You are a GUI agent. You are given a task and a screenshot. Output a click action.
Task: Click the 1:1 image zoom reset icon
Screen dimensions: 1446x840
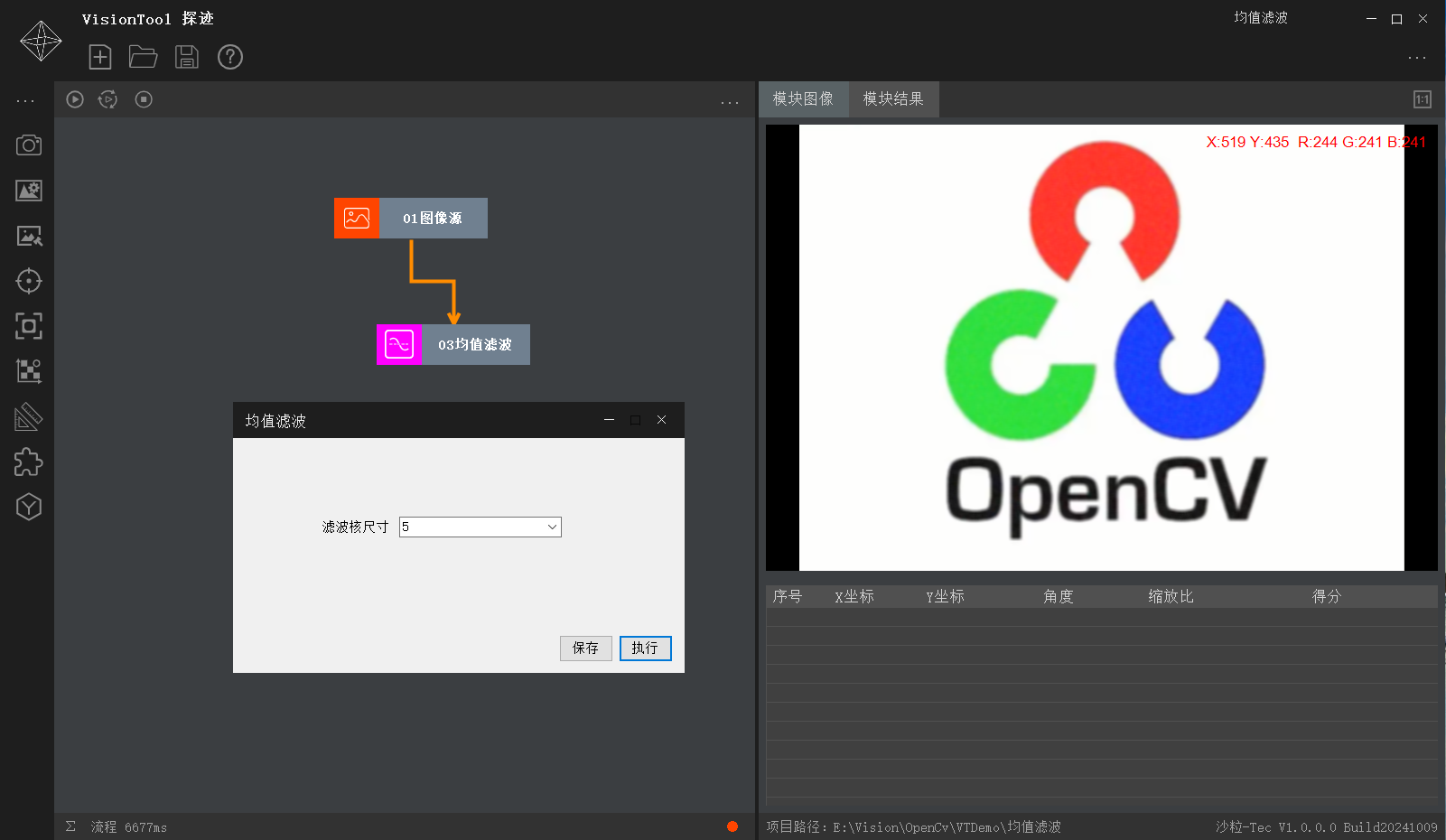pos(1423,99)
